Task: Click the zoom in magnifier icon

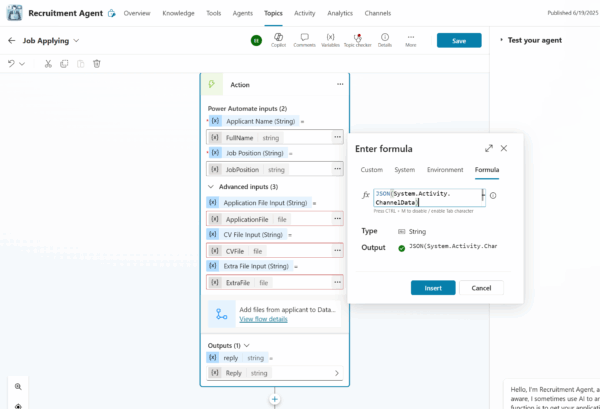Action: pos(18,387)
